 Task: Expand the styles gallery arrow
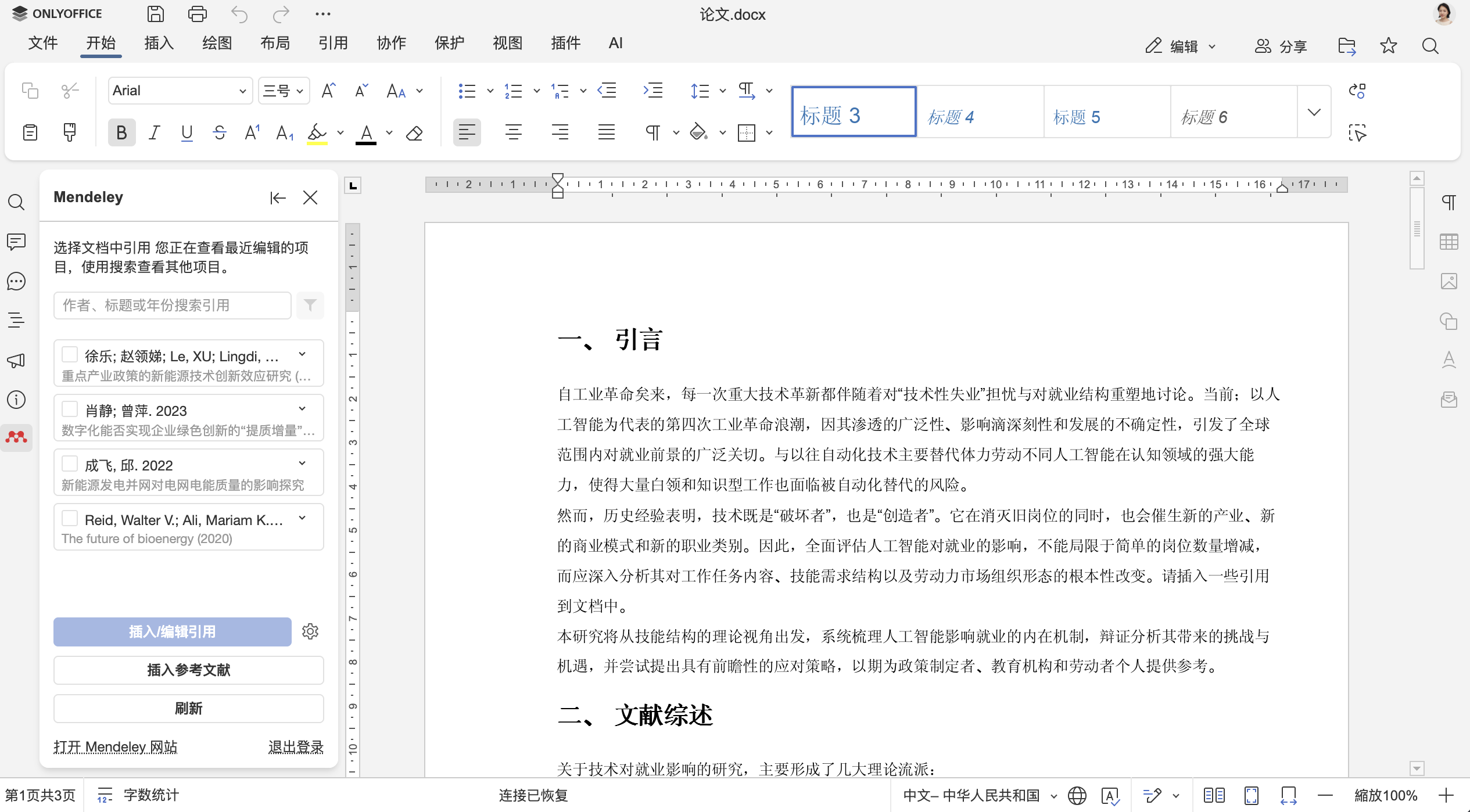1314,112
